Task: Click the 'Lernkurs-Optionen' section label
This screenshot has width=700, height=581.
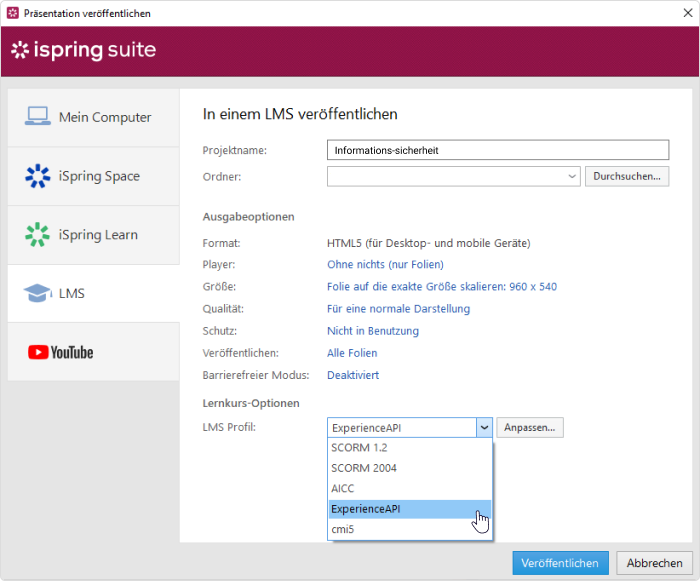Action: tap(251, 403)
